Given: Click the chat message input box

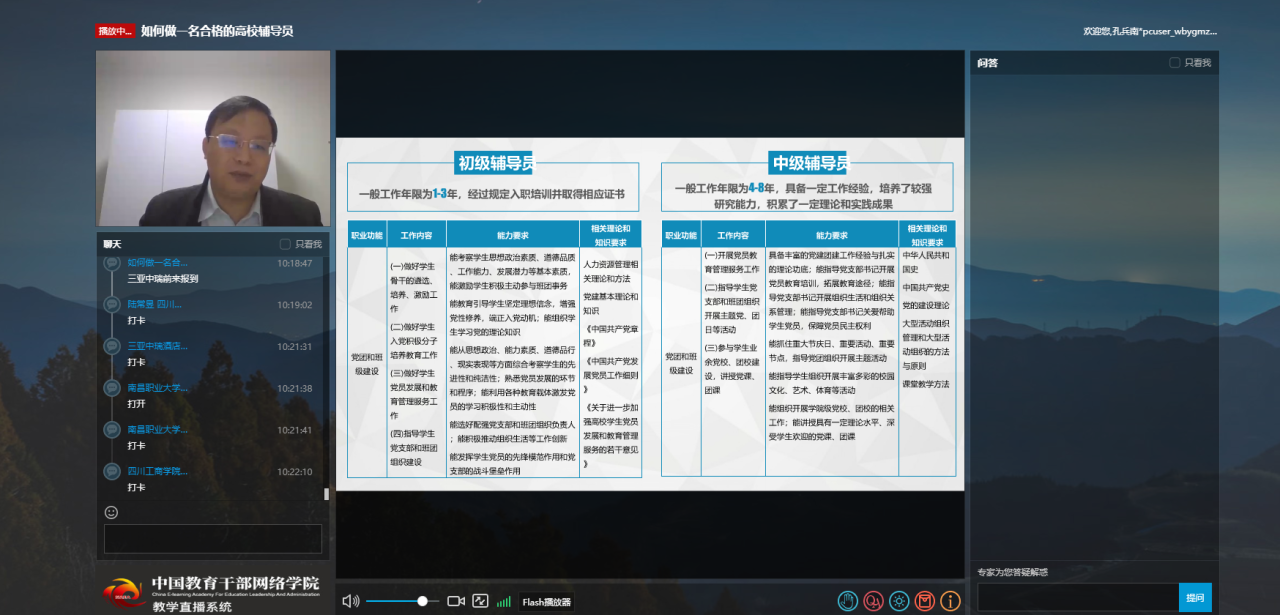Looking at the screenshot, I should coord(213,538).
